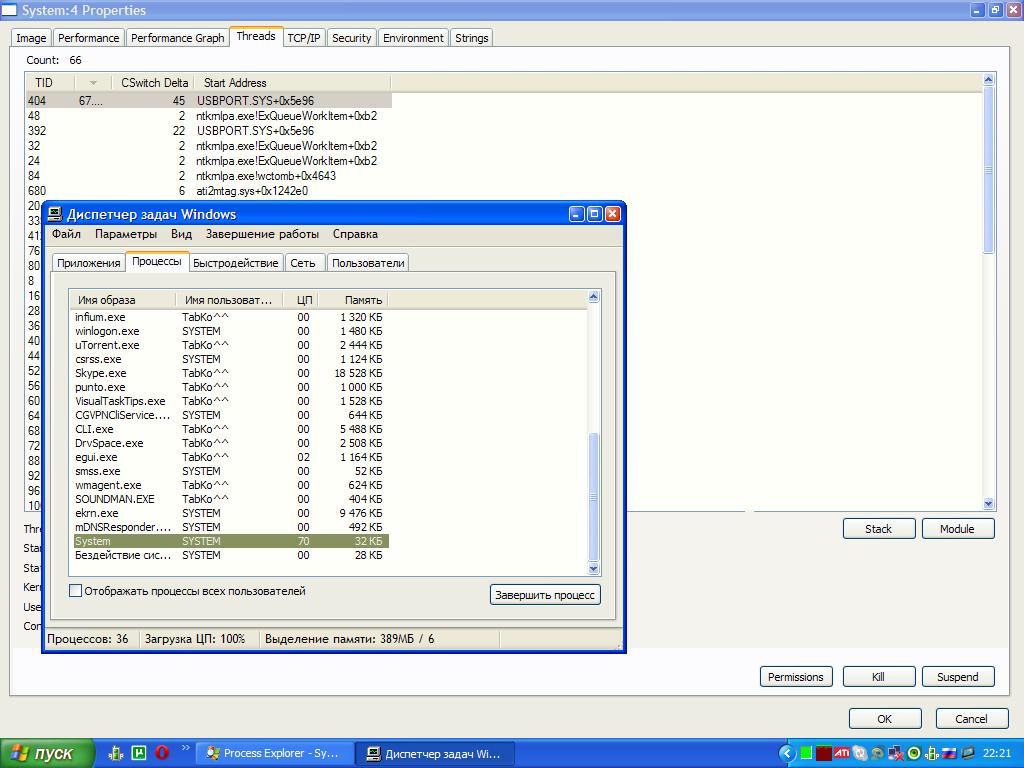Select Skype.exe process row
The height and width of the screenshot is (768, 1024).
click(229, 373)
